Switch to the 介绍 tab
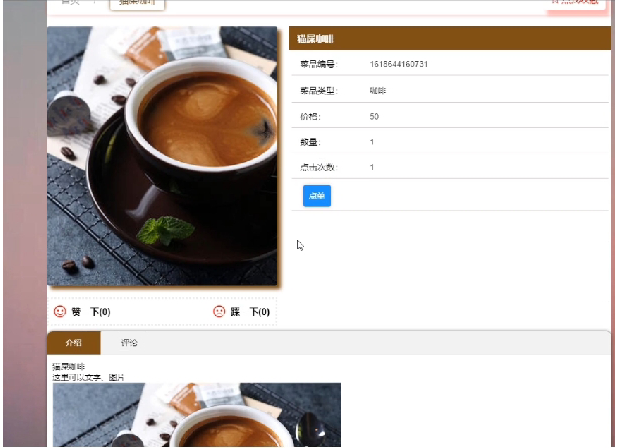 point(74,342)
